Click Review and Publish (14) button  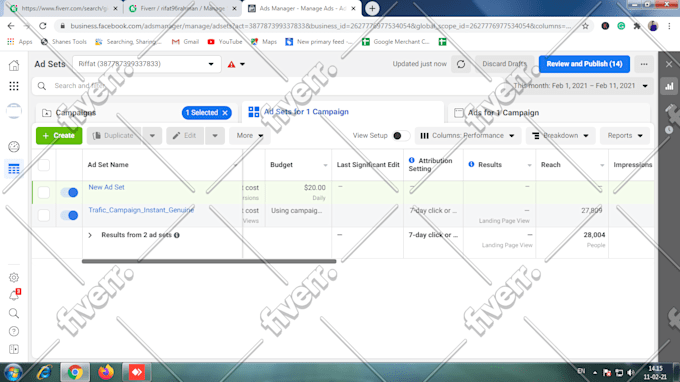click(584, 64)
